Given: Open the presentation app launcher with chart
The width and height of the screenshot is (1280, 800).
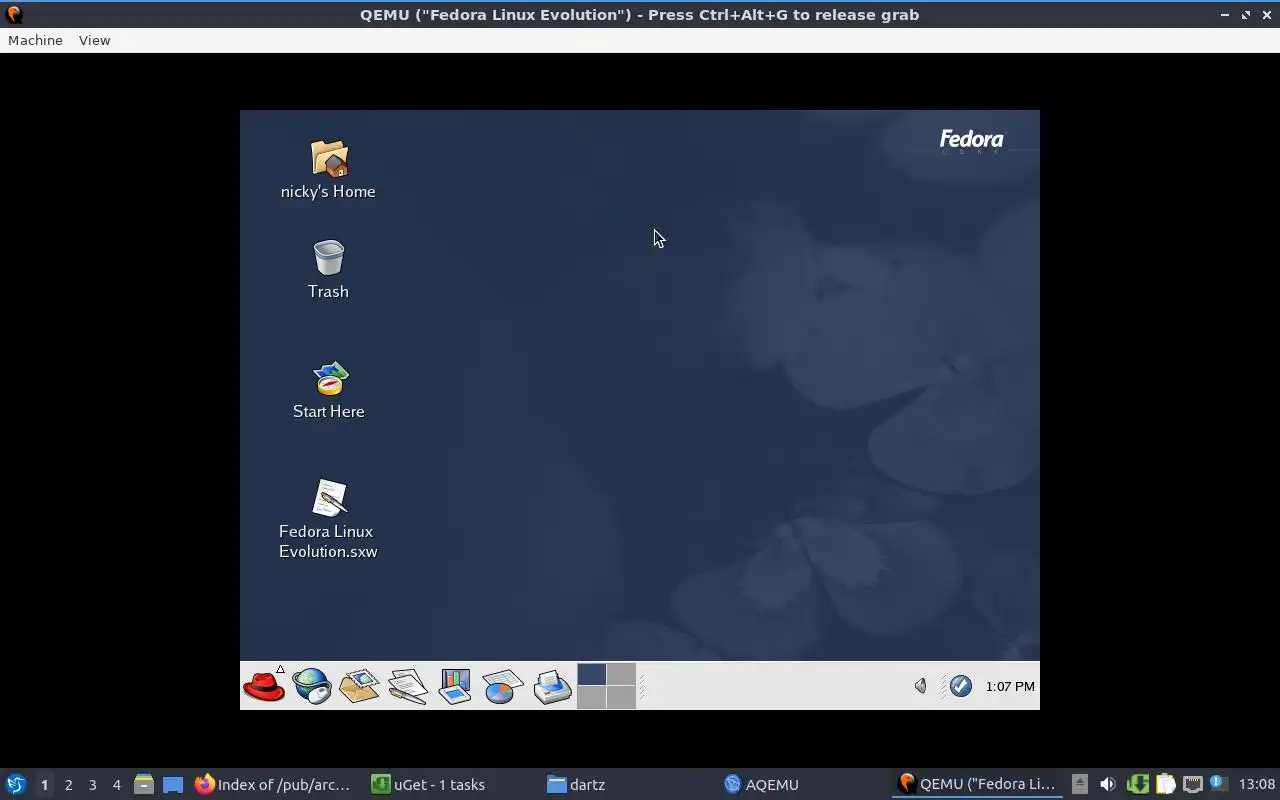Looking at the screenshot, I should [455, 686].
